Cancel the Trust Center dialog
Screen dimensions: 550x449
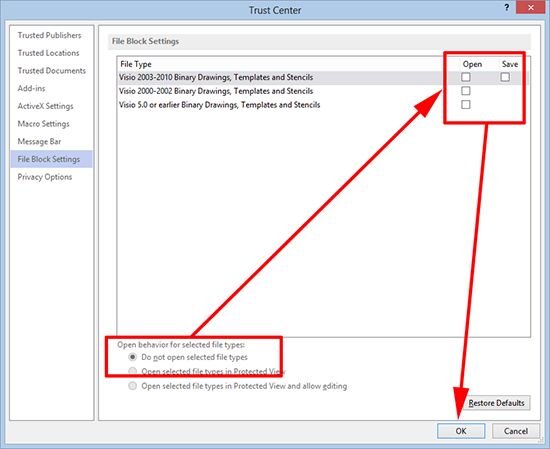pyautogui.click(x=516, y=431)
